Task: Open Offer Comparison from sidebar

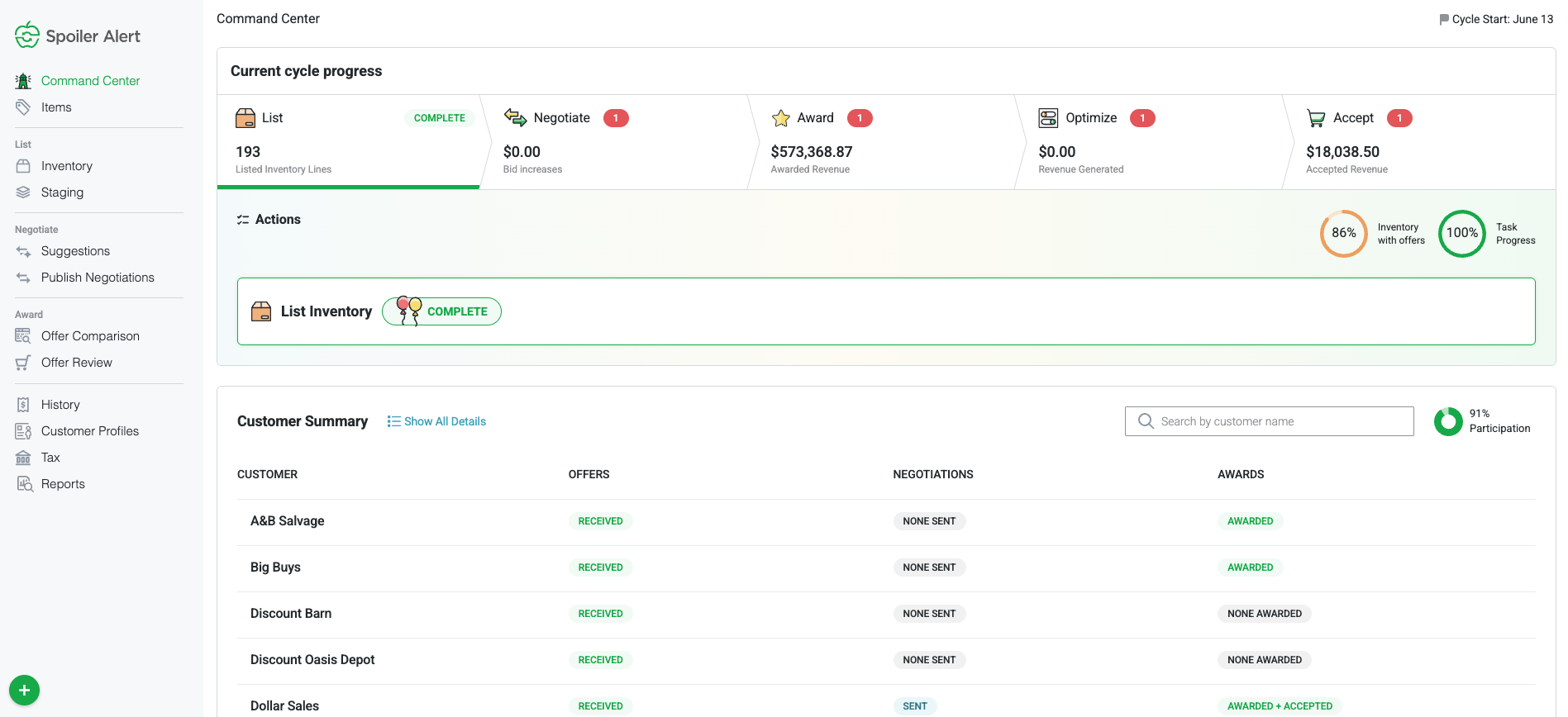Action: 90,336
